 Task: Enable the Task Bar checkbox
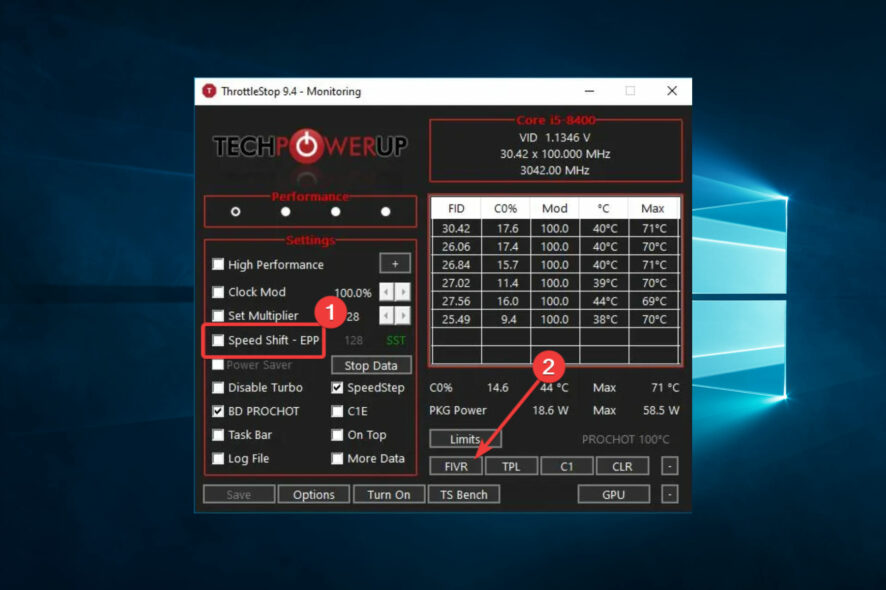(218, 435)
